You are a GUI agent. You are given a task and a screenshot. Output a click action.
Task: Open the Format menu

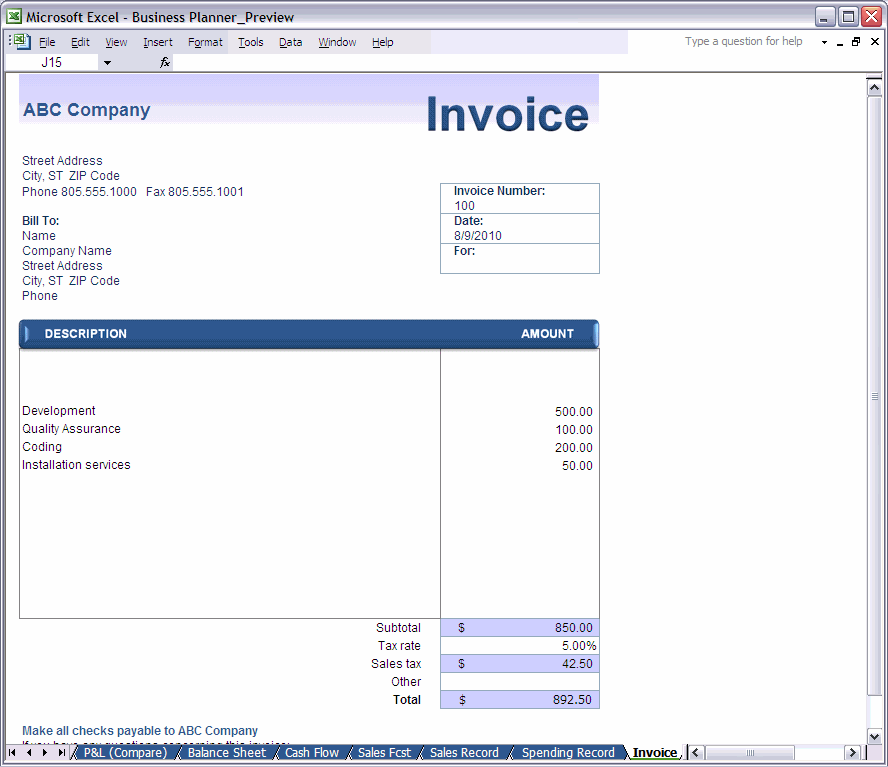click(205, 42)
